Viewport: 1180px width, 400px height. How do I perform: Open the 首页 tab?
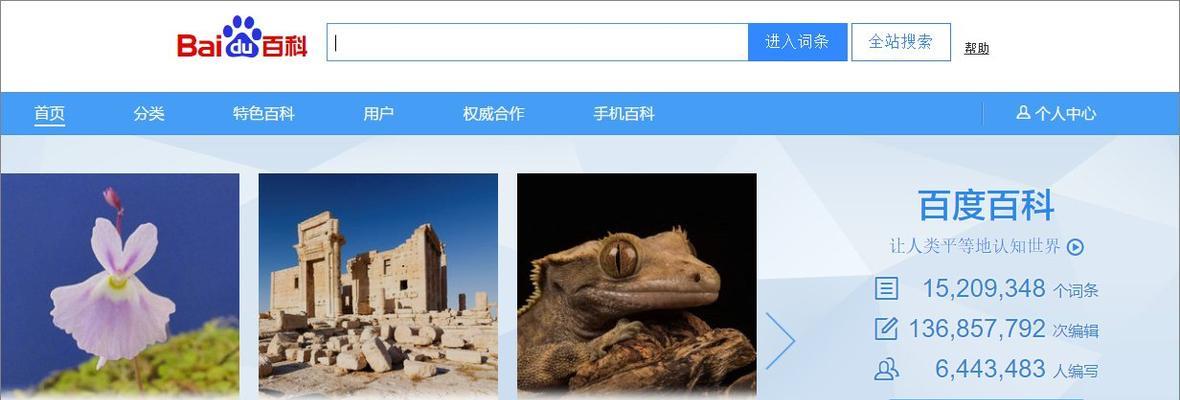pyautogui.click(x=50, y=114)
